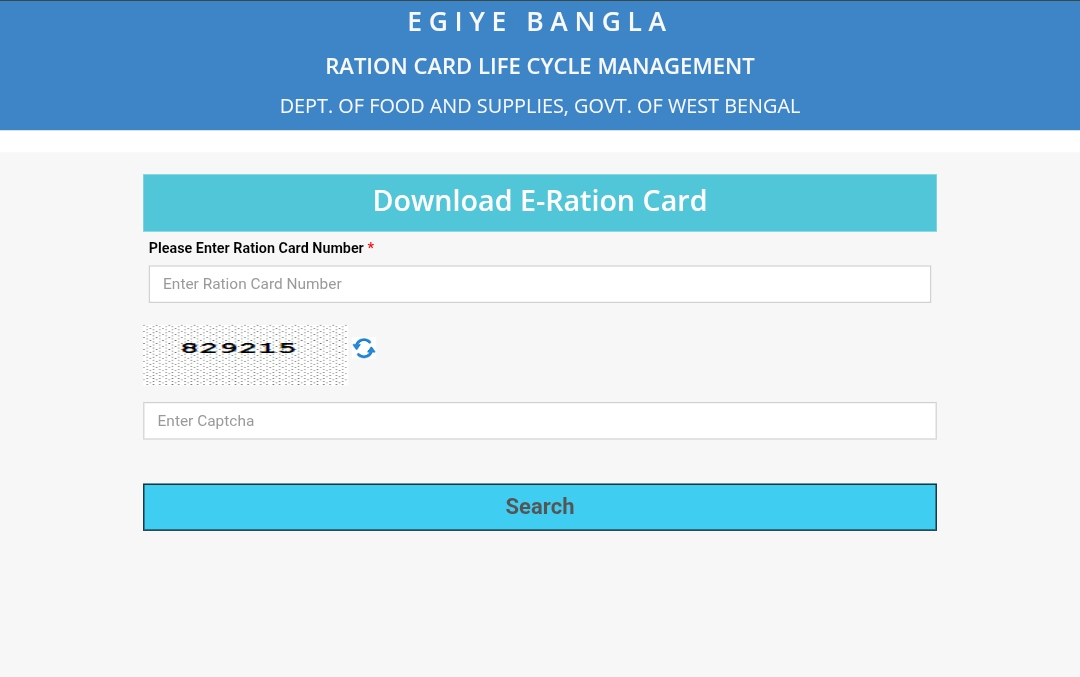1080x677 pixels.
Task: Click the captcha image showing 829215
Action: (239, 348)
